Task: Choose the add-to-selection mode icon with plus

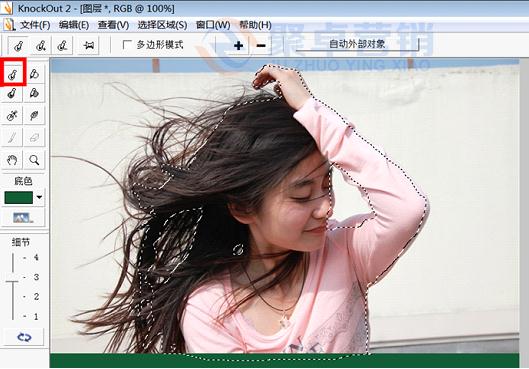Action: pos(41,45)
